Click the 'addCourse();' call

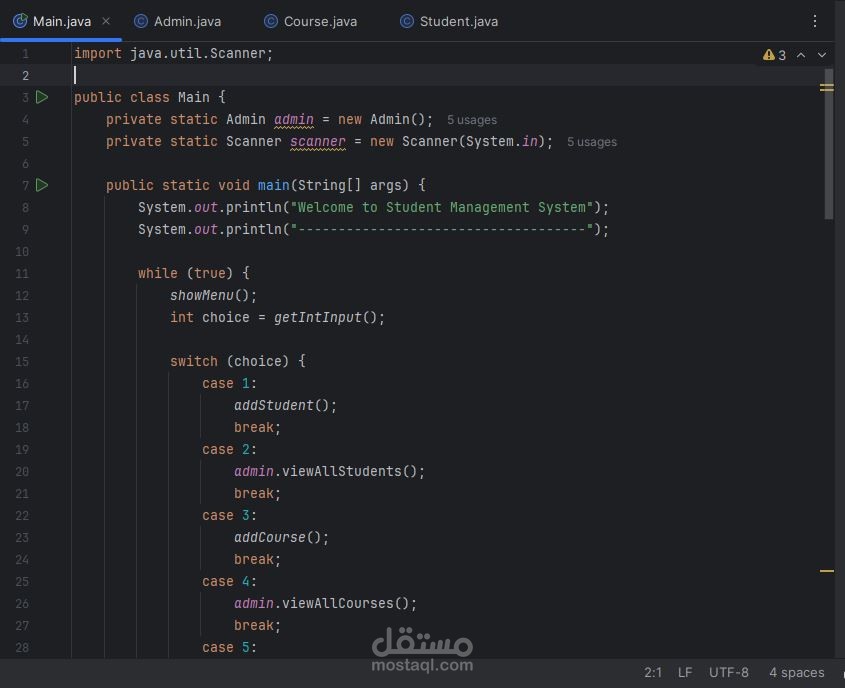[281, 537]
